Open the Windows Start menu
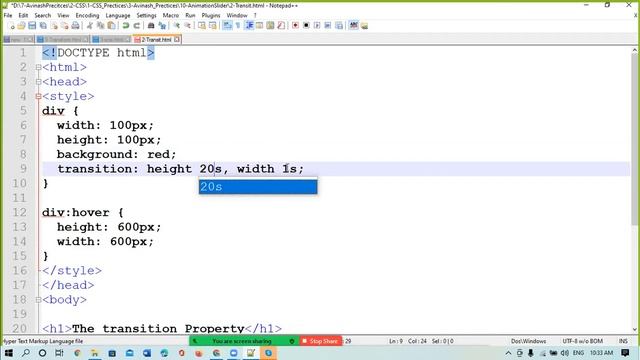 8,353
